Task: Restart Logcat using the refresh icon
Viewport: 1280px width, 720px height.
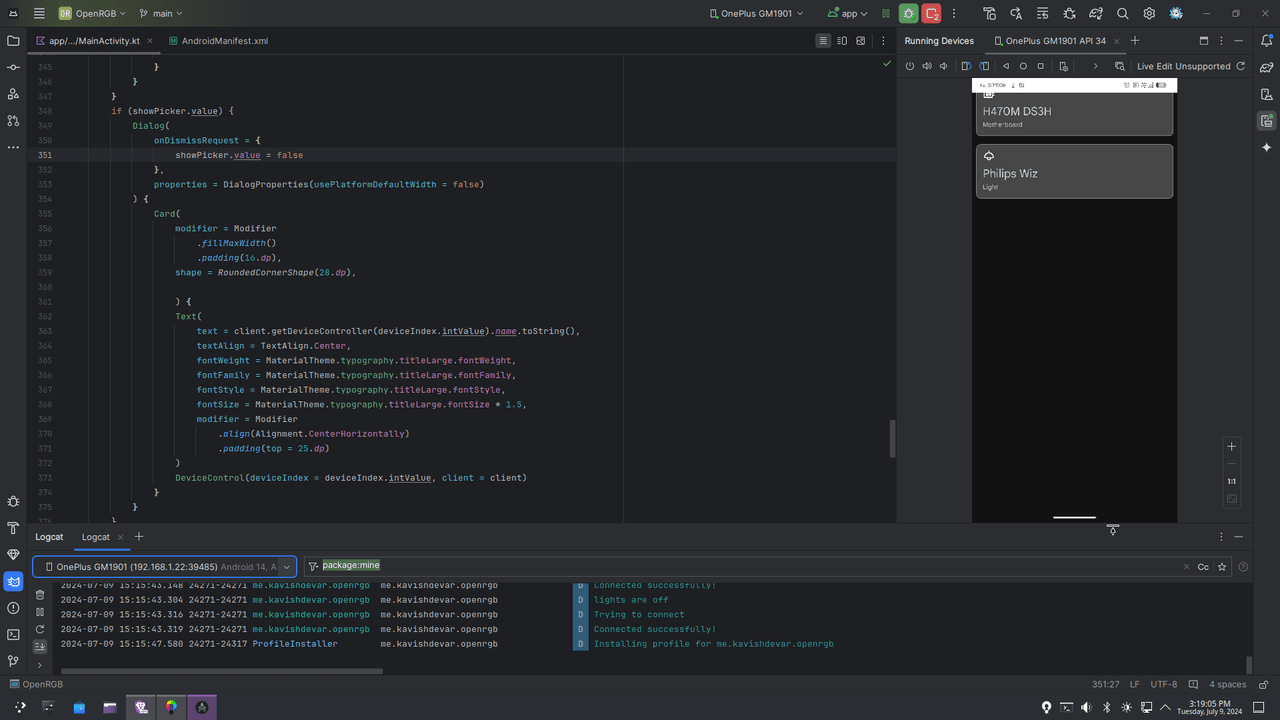Action: (40, 629)
